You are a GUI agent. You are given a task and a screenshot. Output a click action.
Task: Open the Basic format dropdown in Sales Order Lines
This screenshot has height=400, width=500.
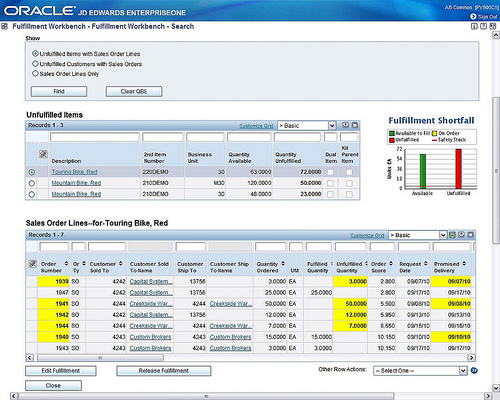443,235
